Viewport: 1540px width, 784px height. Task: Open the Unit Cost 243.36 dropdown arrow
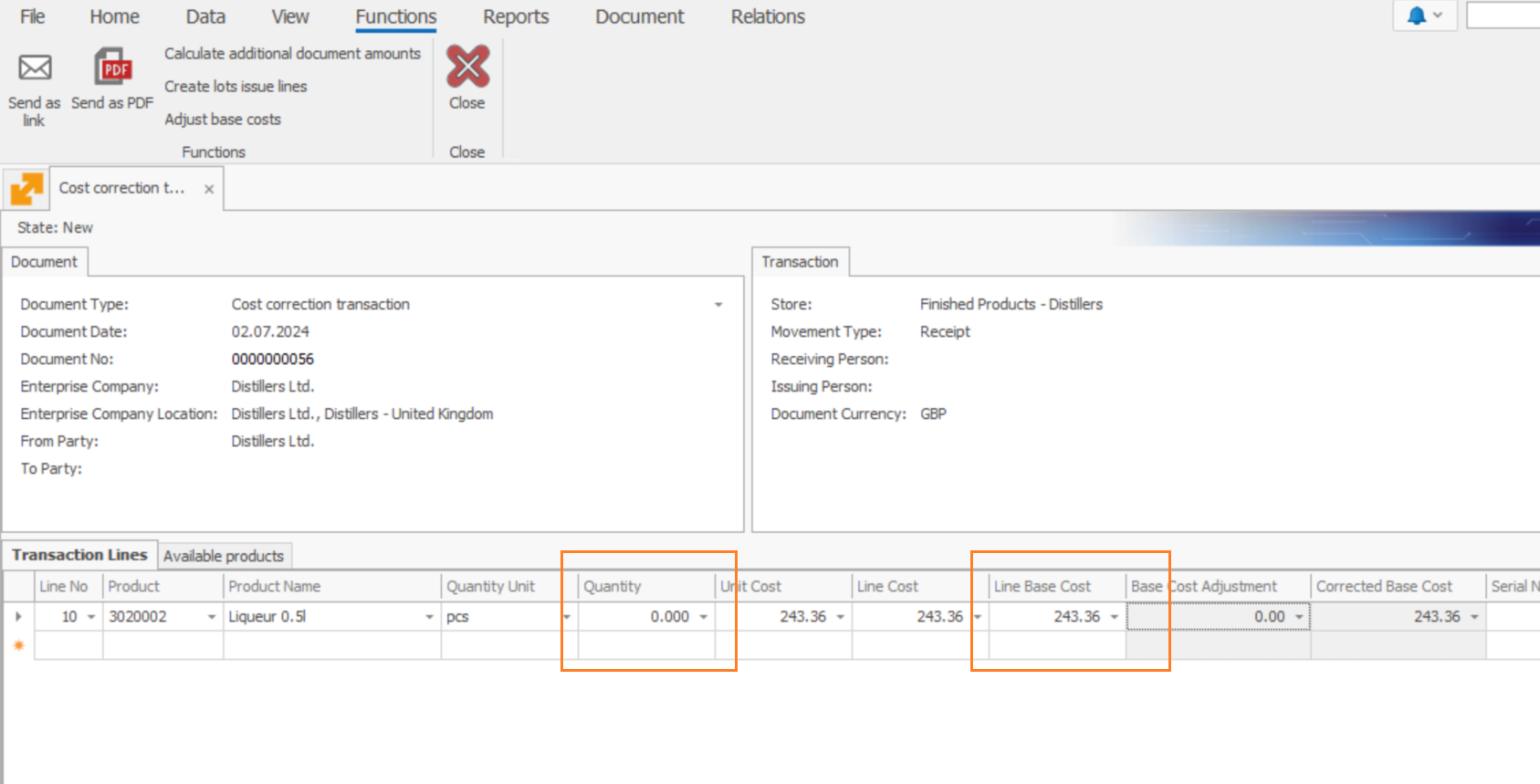pos(840,617)
